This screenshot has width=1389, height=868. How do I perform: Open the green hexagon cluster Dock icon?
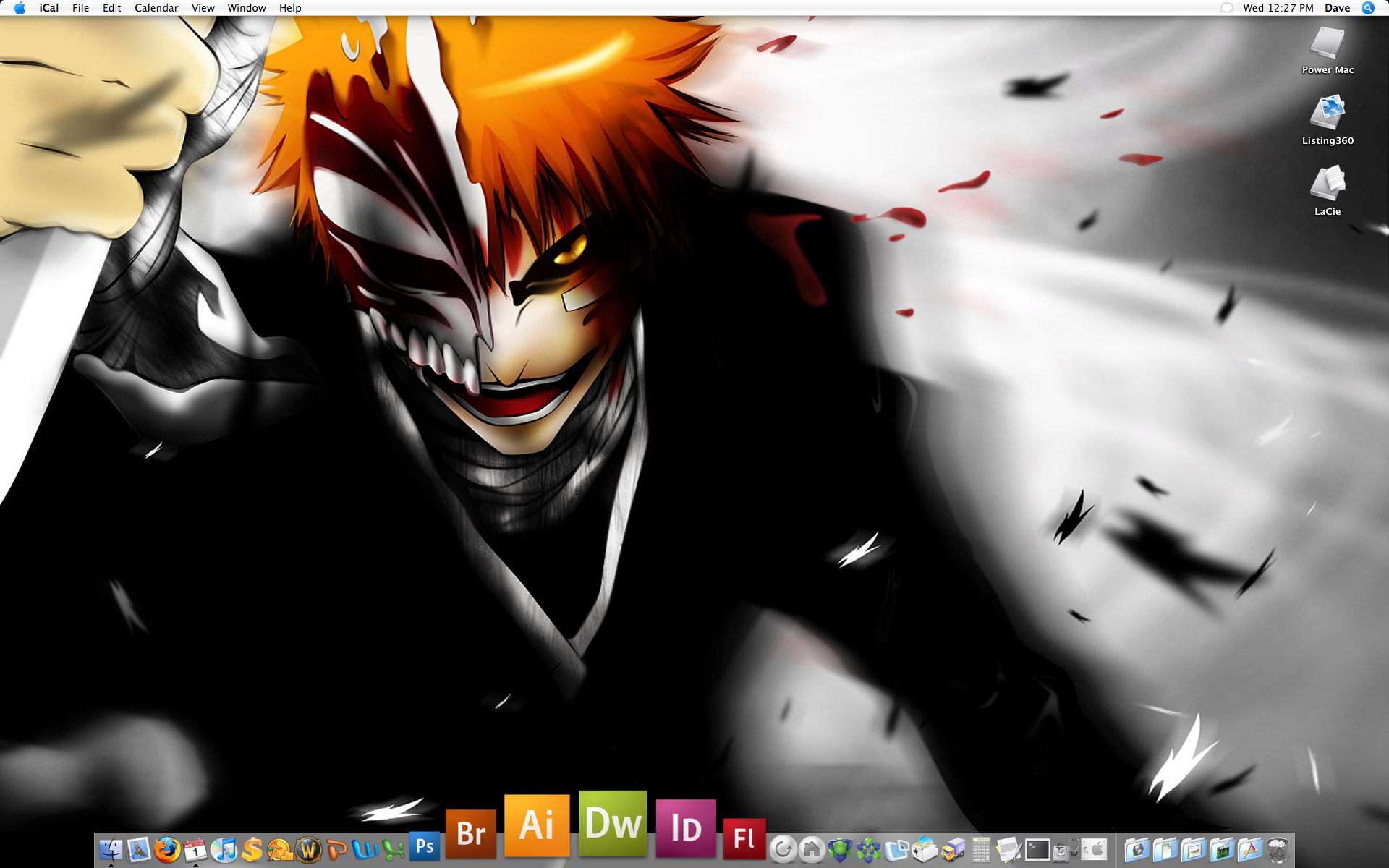(x=868, y=850)
